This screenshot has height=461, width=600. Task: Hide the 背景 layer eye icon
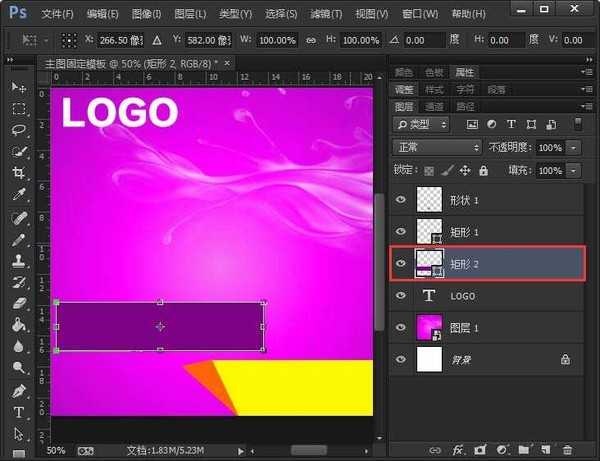[x=402, y=359]
